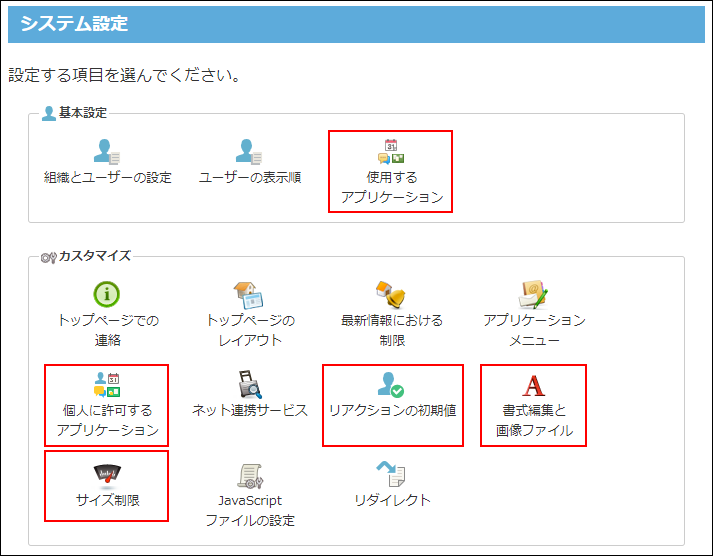Image resolution: width=713 pixels, height=556 pixels.
Task: Click the ユーザーの表示順 user icon
Action: point(249,151)
